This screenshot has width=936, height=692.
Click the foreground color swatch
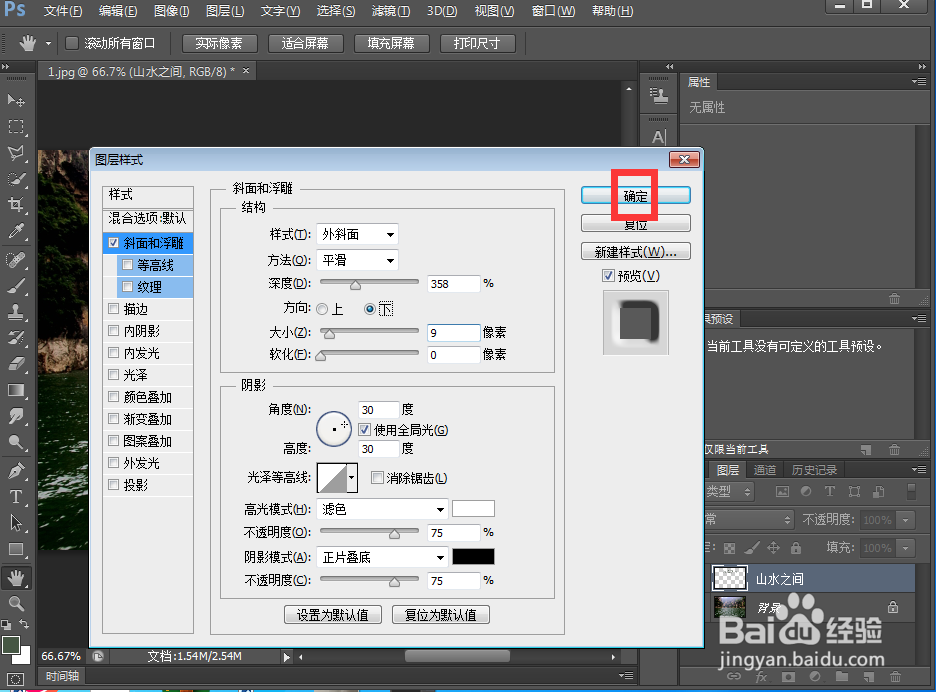click(x=10, y=645)
